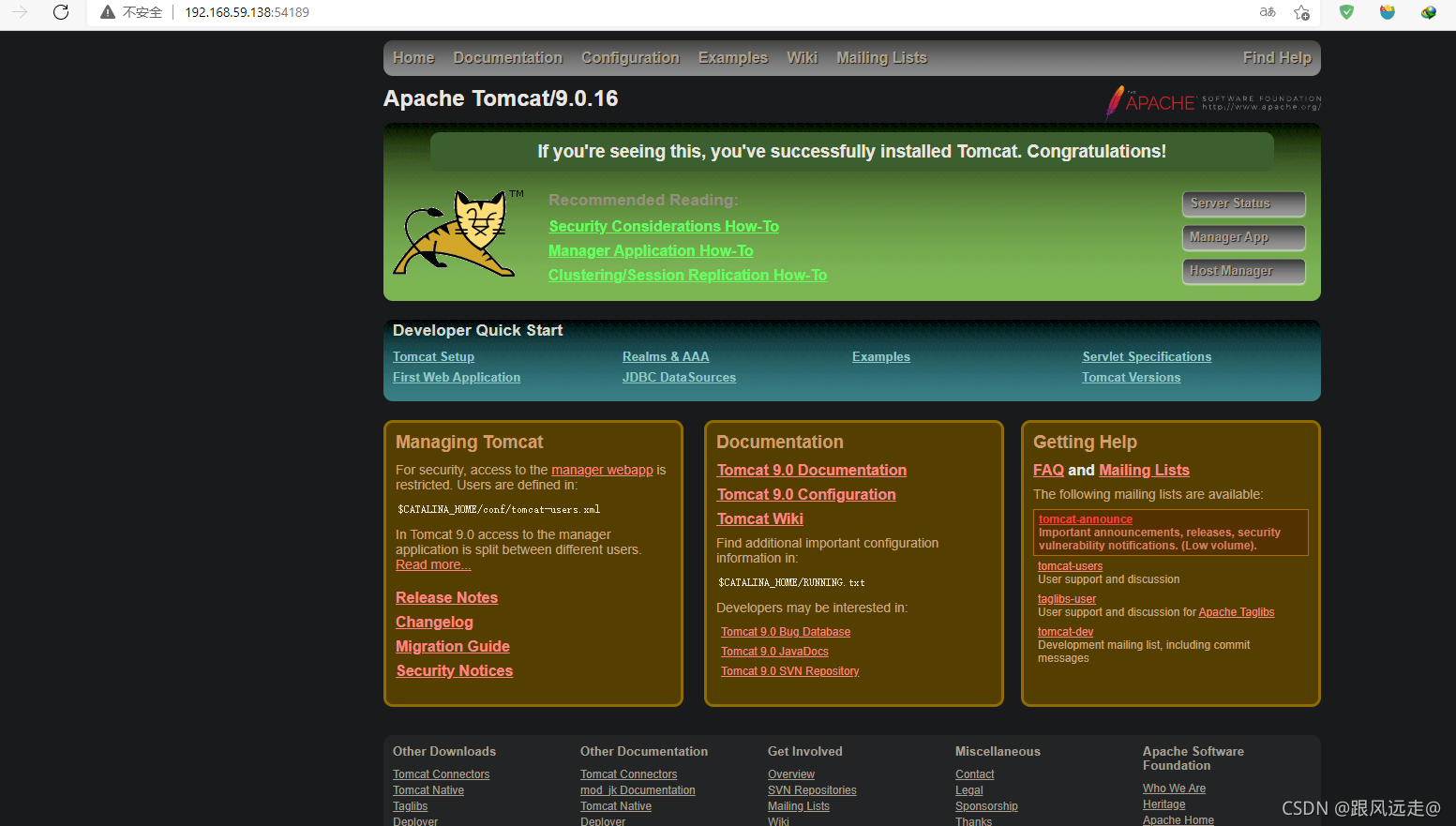Open the Home nav item
1456x826 pixels.
413,58
